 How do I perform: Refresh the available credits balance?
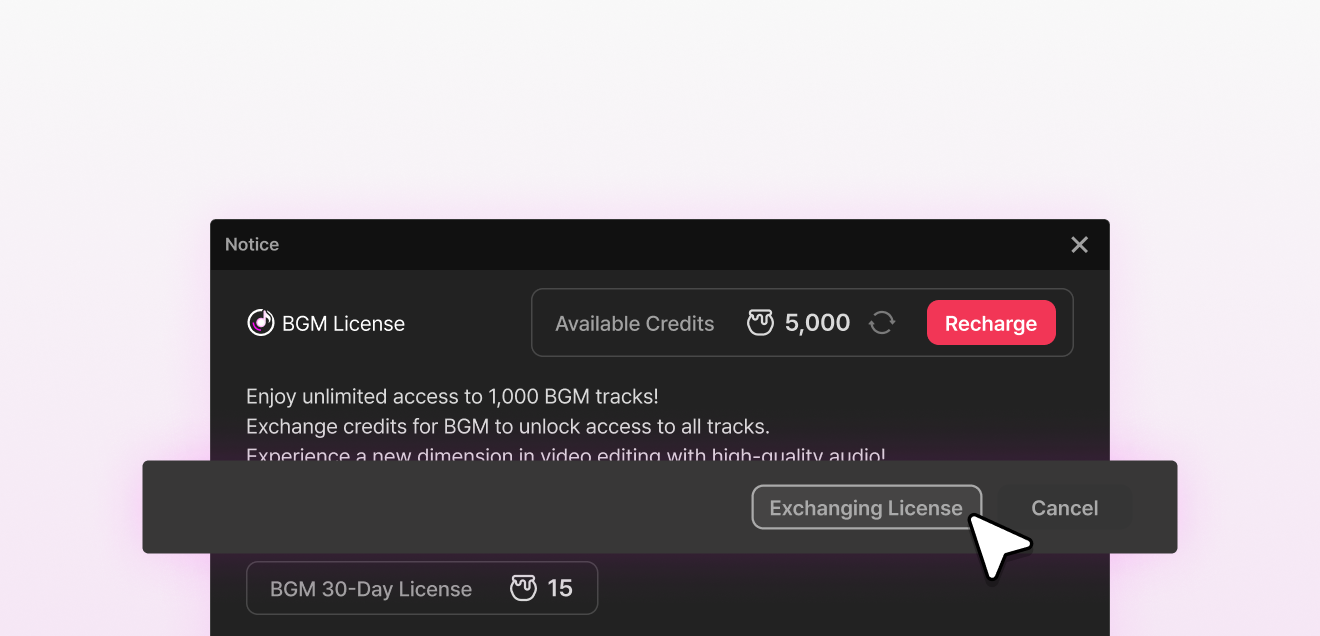(881, 323)
